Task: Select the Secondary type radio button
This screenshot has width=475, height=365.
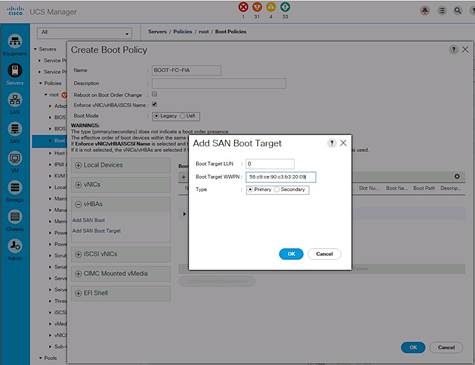Action: click(x=277, y=190)
